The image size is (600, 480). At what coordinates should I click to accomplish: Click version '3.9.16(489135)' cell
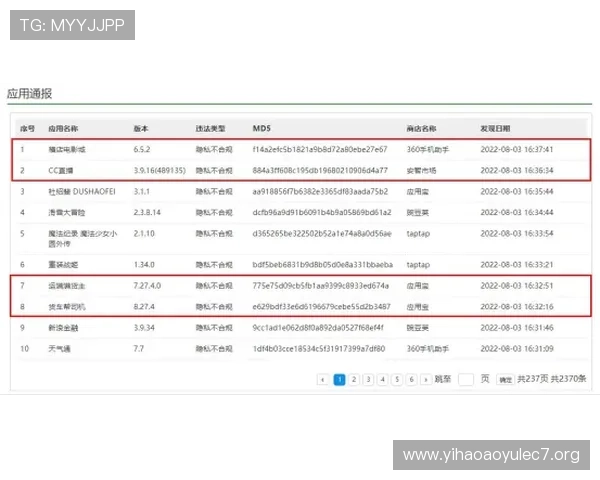click(160, 170)
